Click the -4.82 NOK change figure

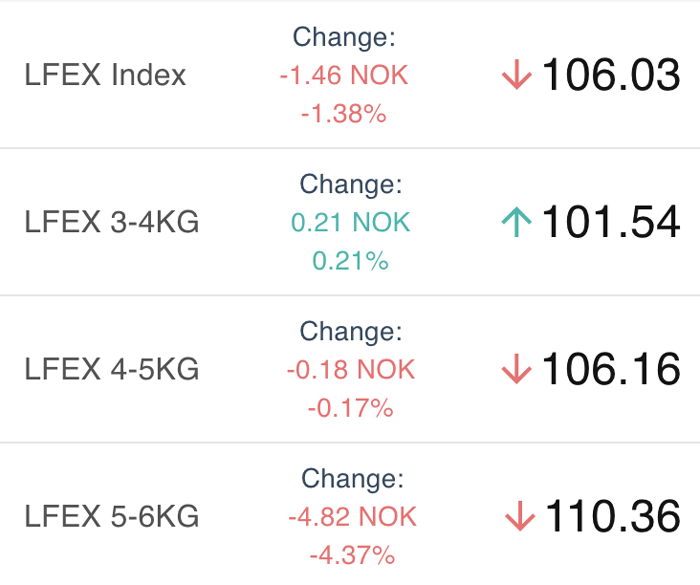click(x=352, y=517)
